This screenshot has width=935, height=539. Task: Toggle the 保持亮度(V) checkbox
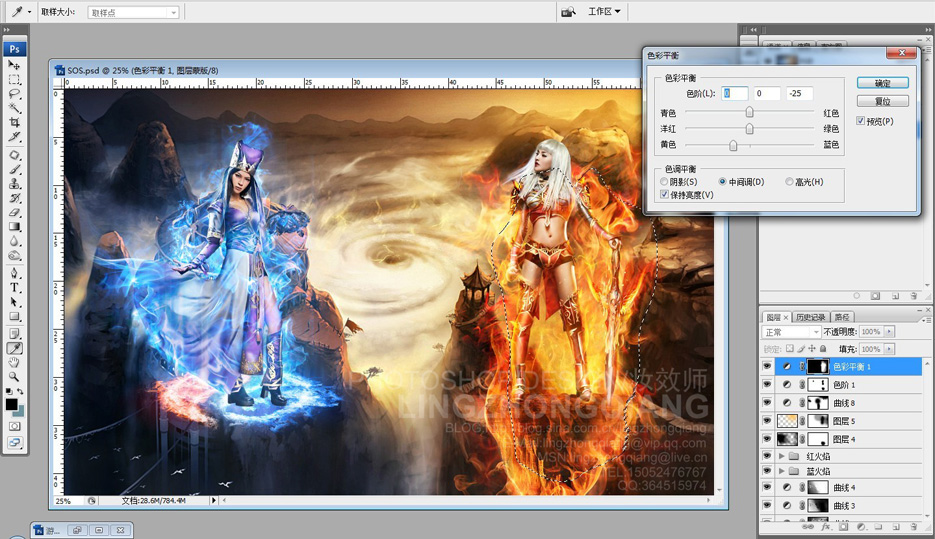coord(664,195)
